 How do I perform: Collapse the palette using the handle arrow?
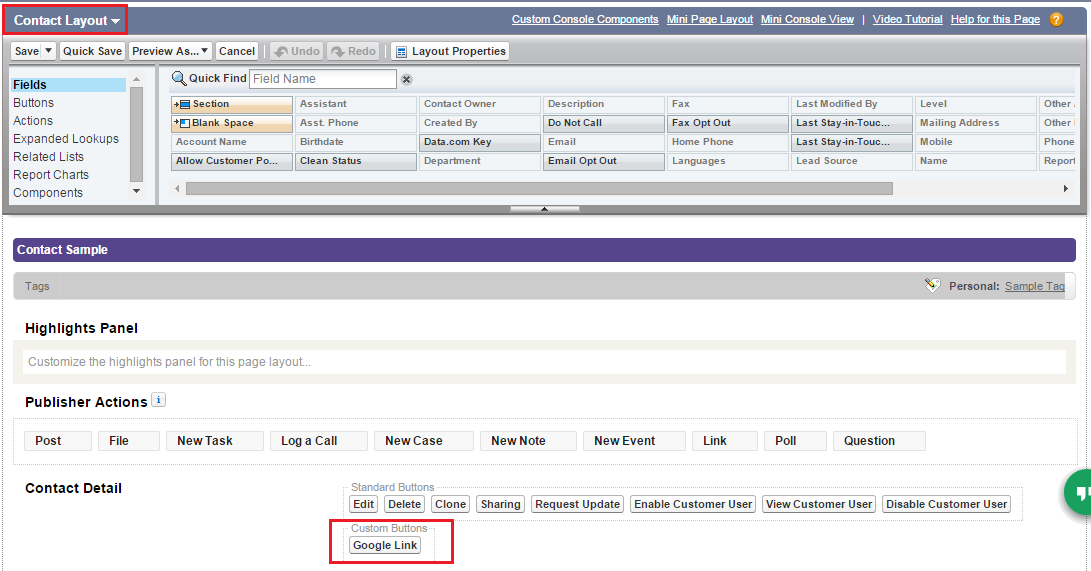(x=544, y=209)
